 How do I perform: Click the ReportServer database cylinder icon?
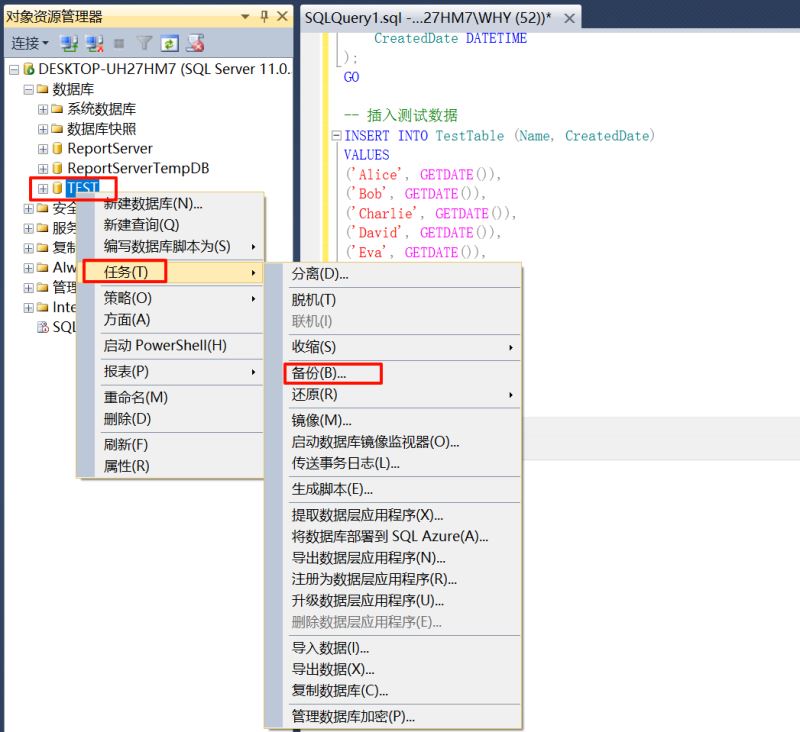point(57,149)
